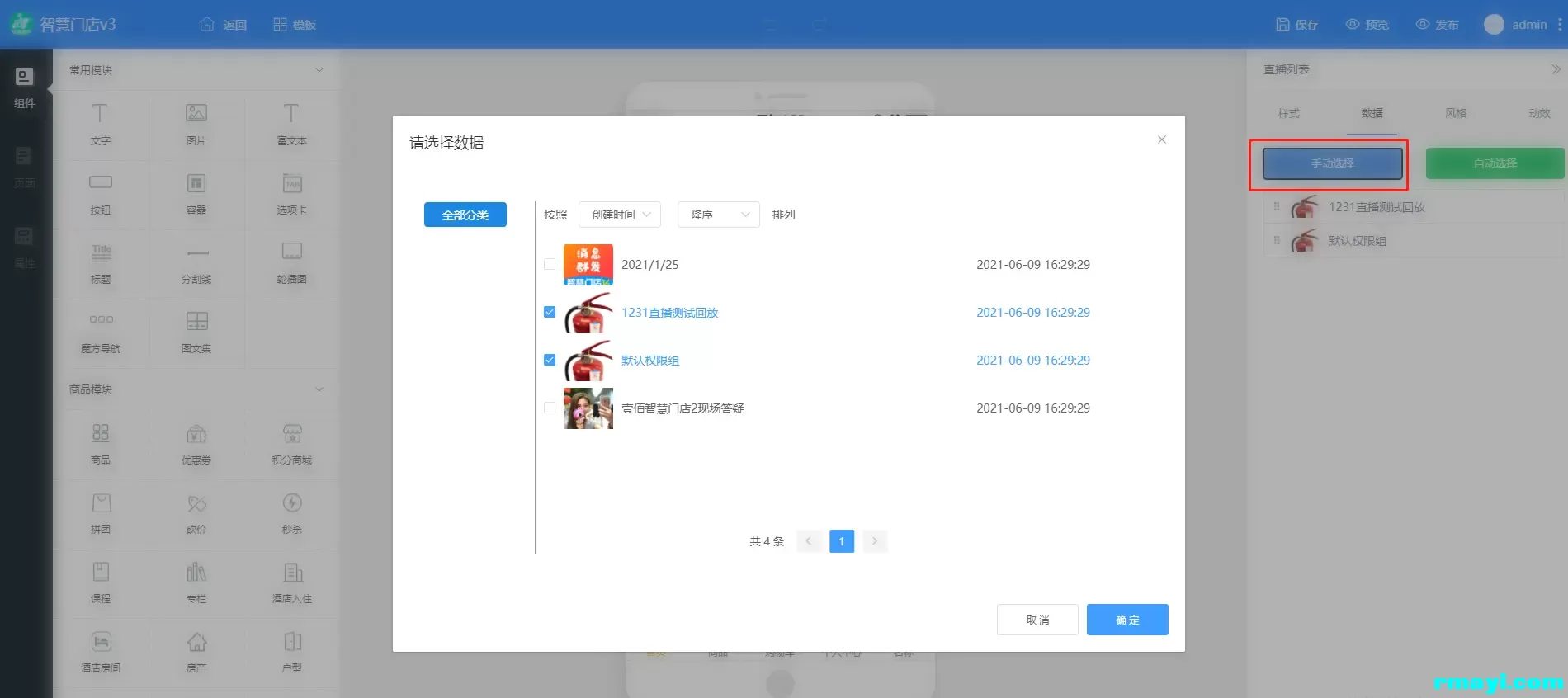The height and width of the screenshot is (698, 1568).
Task: Cancel dialog with 取消 button
Action: [x=1037, y=620]
